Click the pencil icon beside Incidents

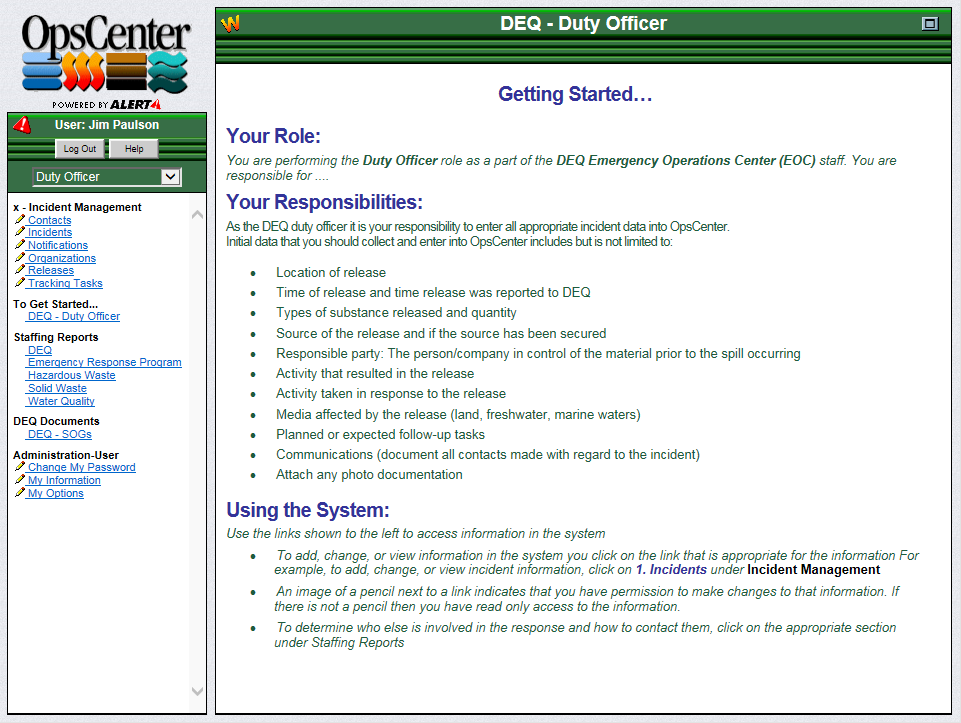pyautogui.click(x=20, y=232)
